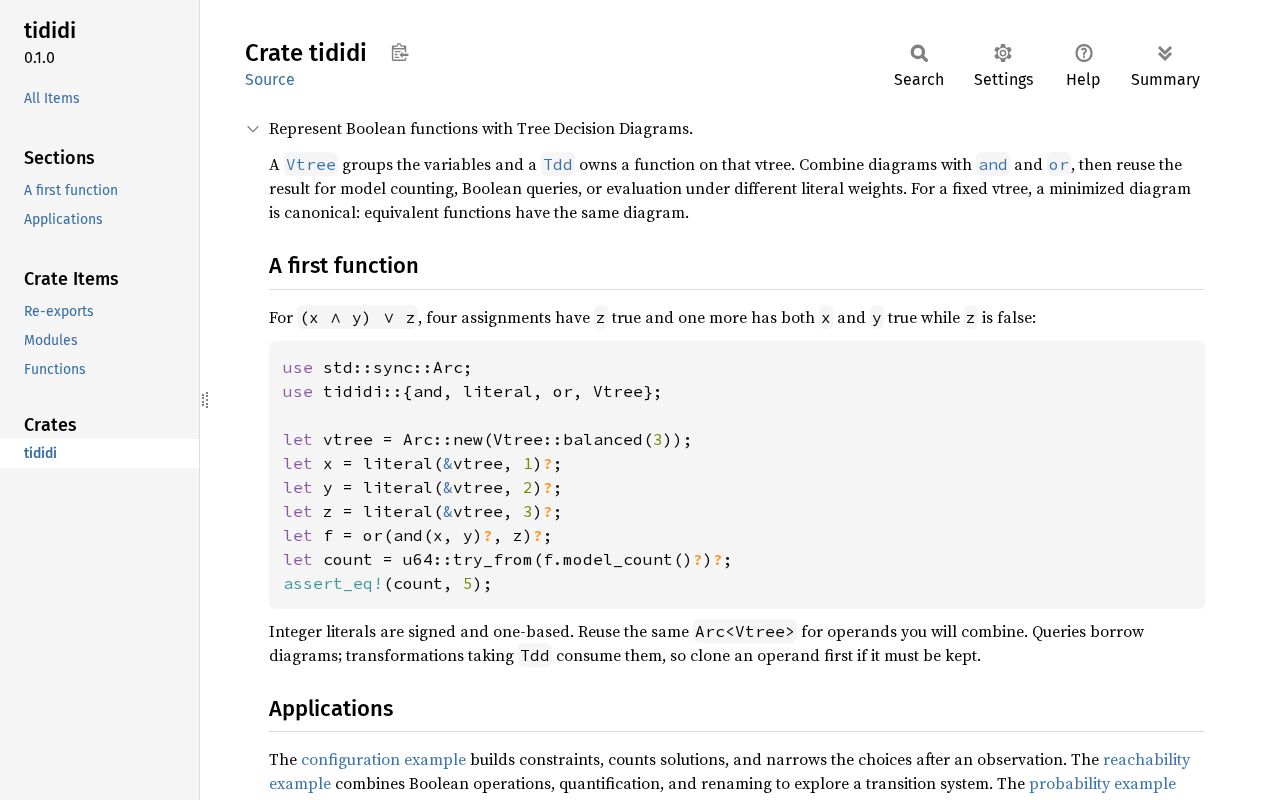Follow the 'or' function link
1280x800 pixels.
[1058, 165]
